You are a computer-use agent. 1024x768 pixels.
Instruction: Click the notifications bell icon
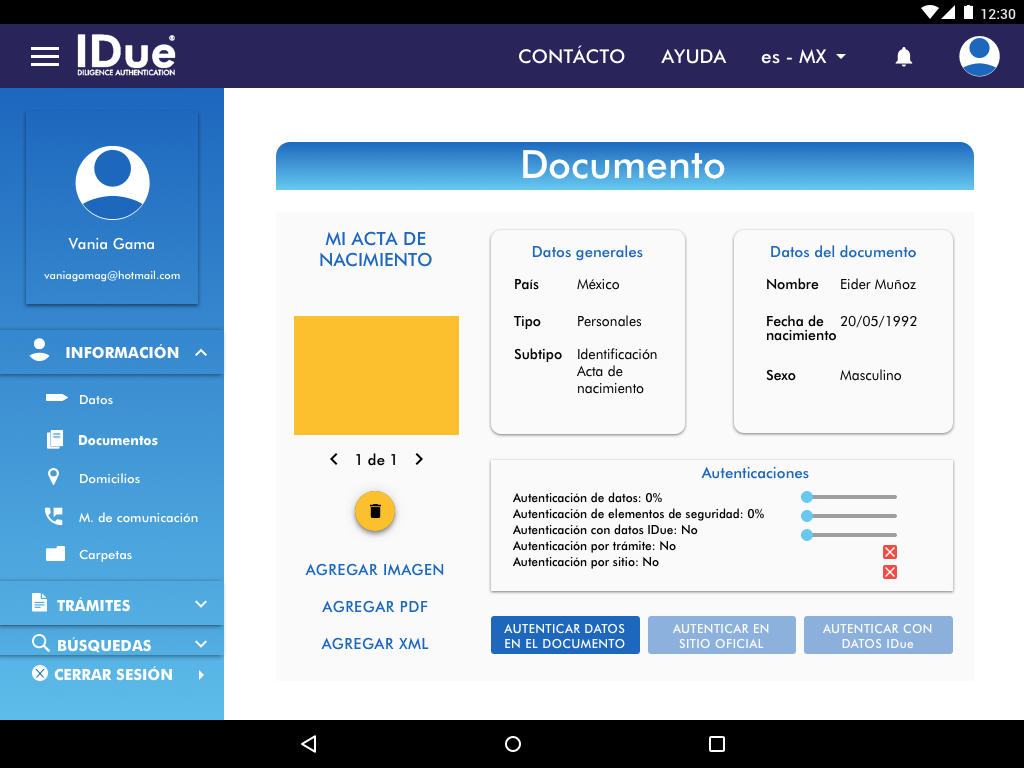(x=903, y=57)
